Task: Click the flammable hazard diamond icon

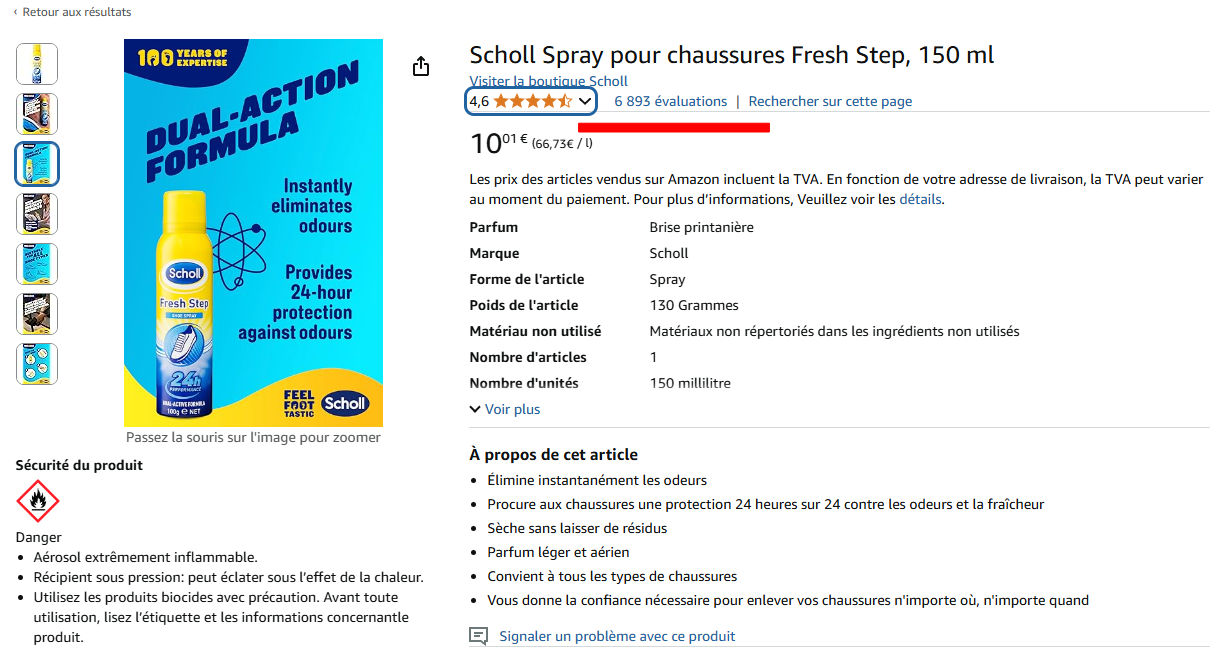Action: (x=38, y=501)
